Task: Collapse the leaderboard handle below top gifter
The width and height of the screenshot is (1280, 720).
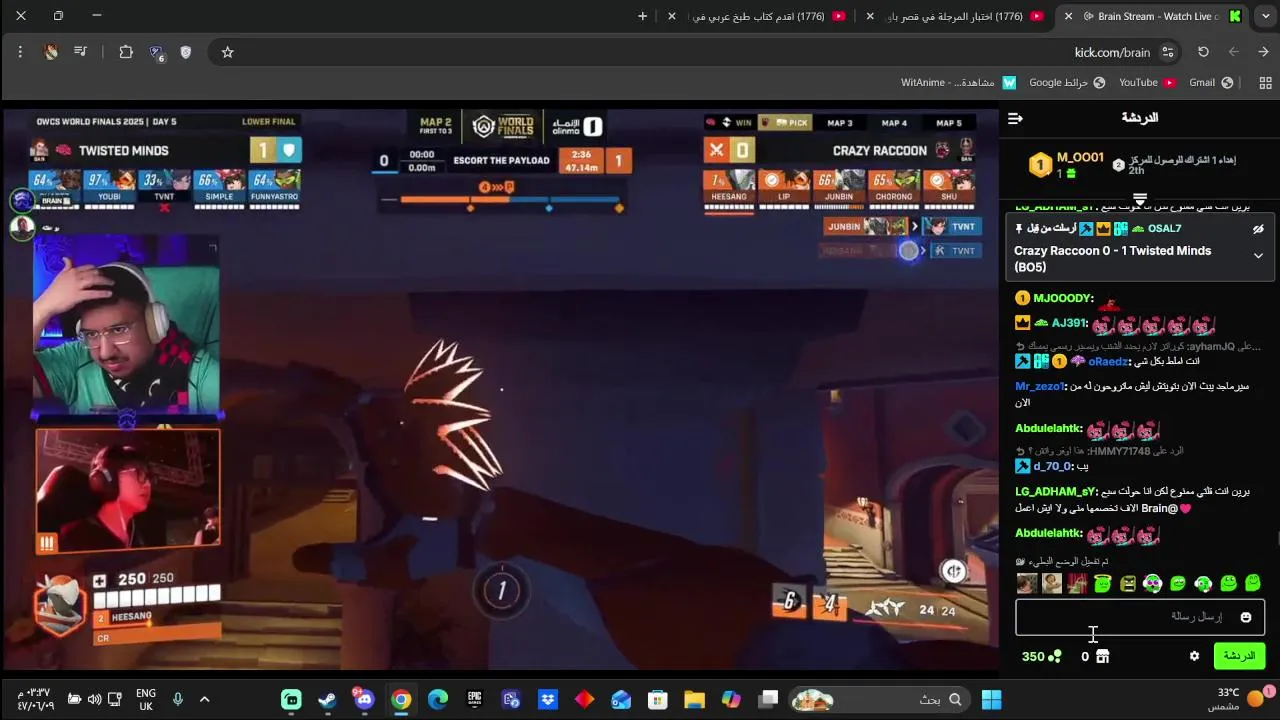Action: coord(1140,198)
